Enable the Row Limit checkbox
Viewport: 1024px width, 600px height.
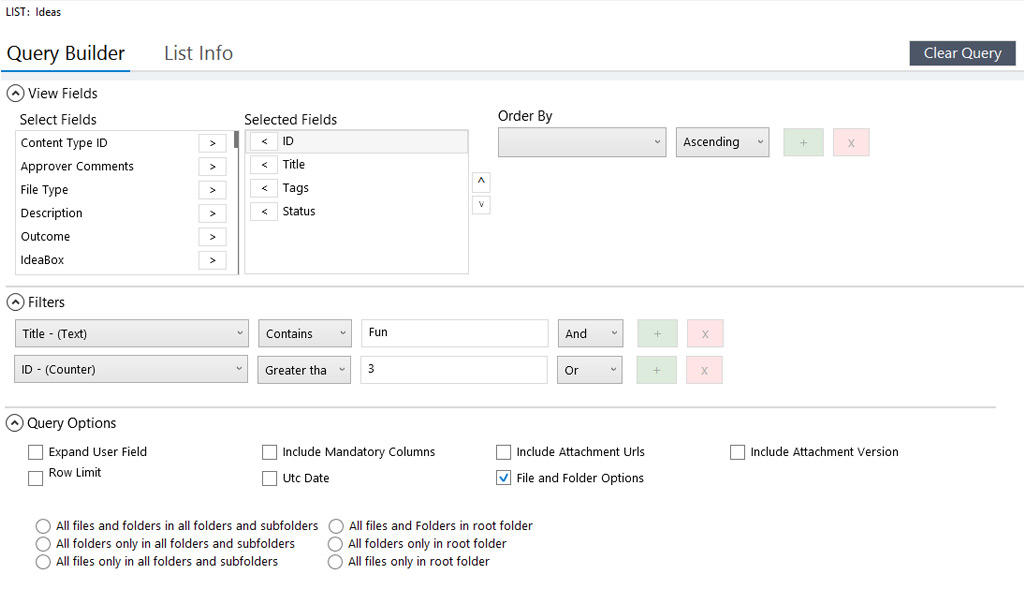point(35,479)
